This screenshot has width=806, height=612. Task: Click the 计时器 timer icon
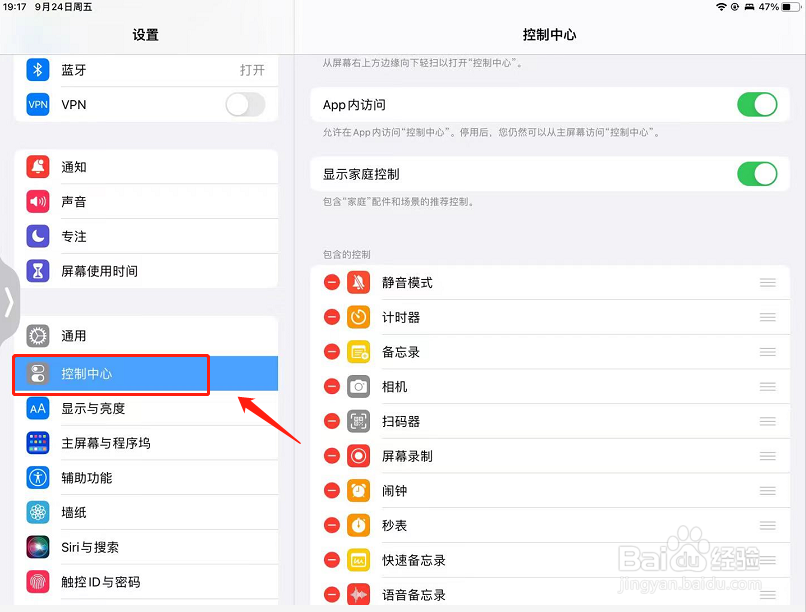[358, 317]
